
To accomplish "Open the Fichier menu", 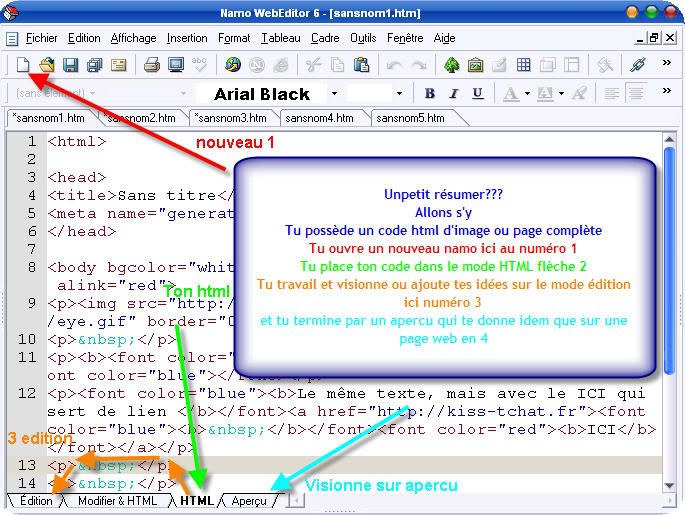I will 42,38.
